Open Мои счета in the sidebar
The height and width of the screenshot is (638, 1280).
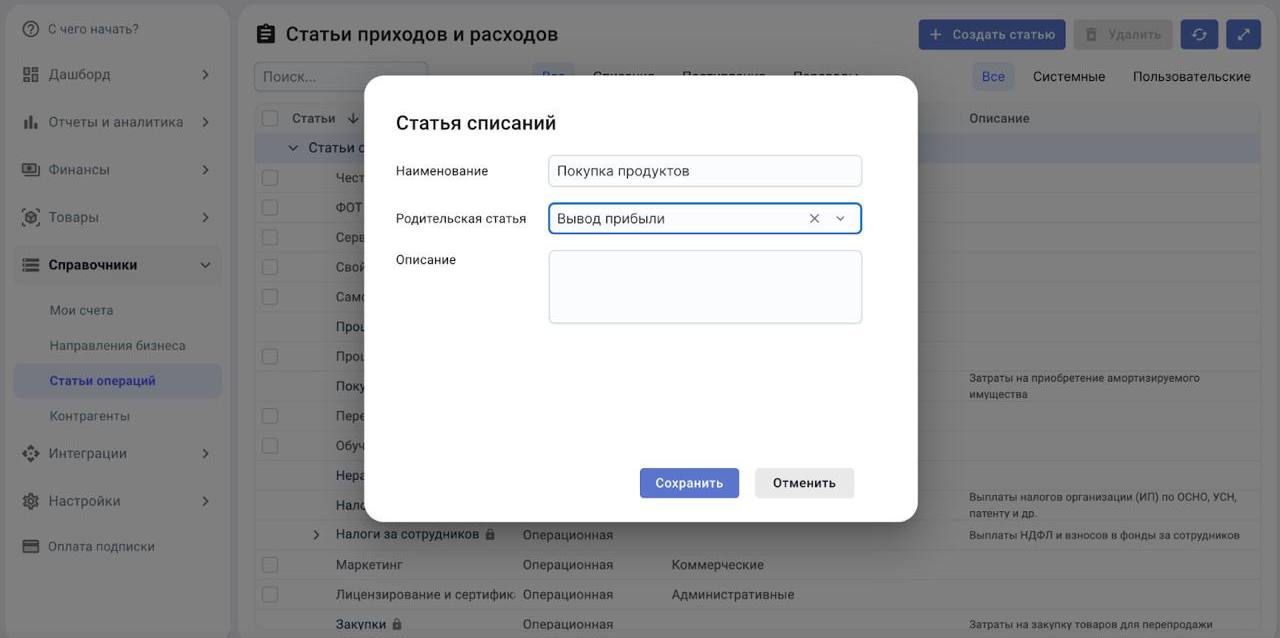(81, 310)
